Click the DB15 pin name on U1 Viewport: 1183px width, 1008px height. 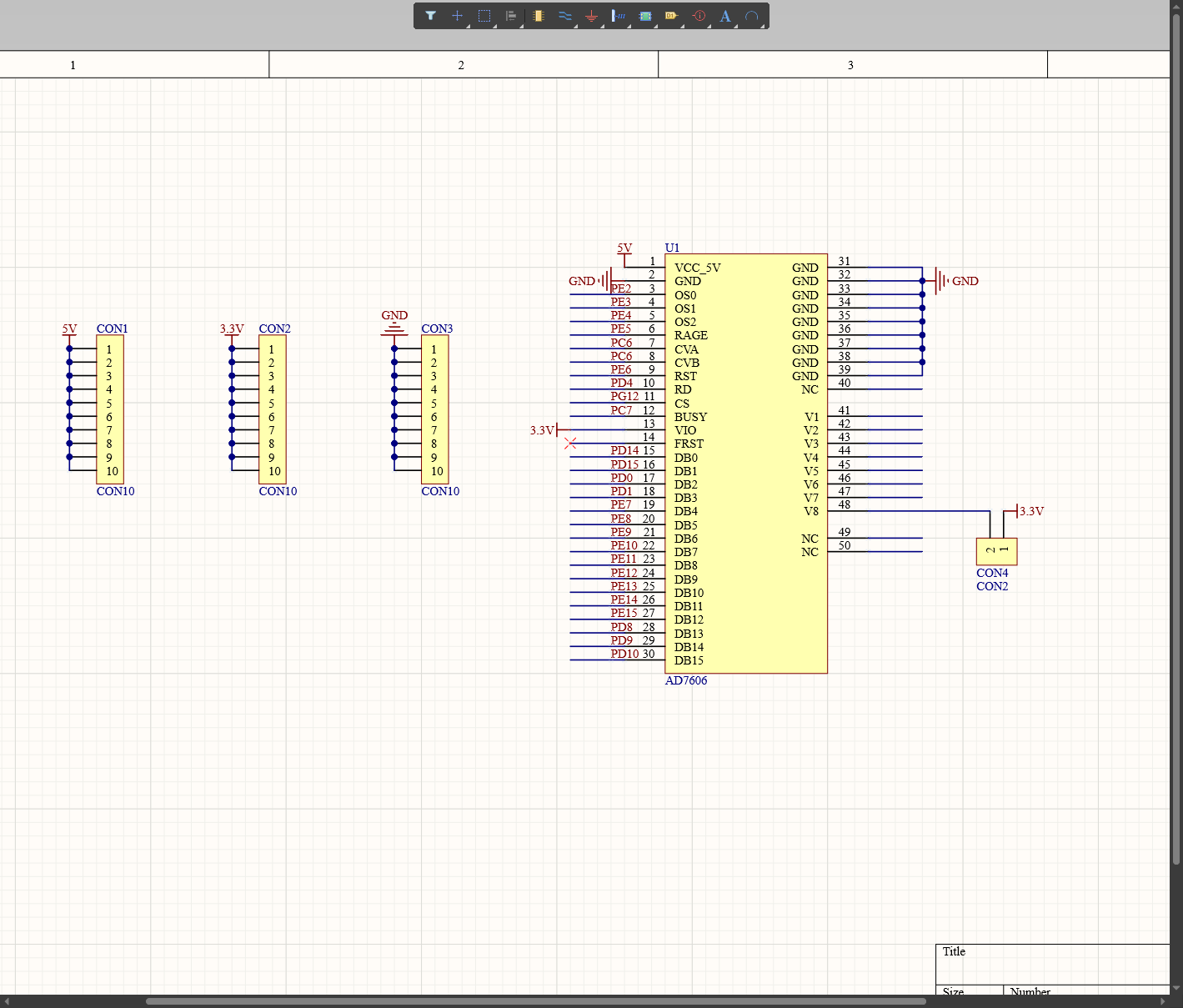[689, 660]
